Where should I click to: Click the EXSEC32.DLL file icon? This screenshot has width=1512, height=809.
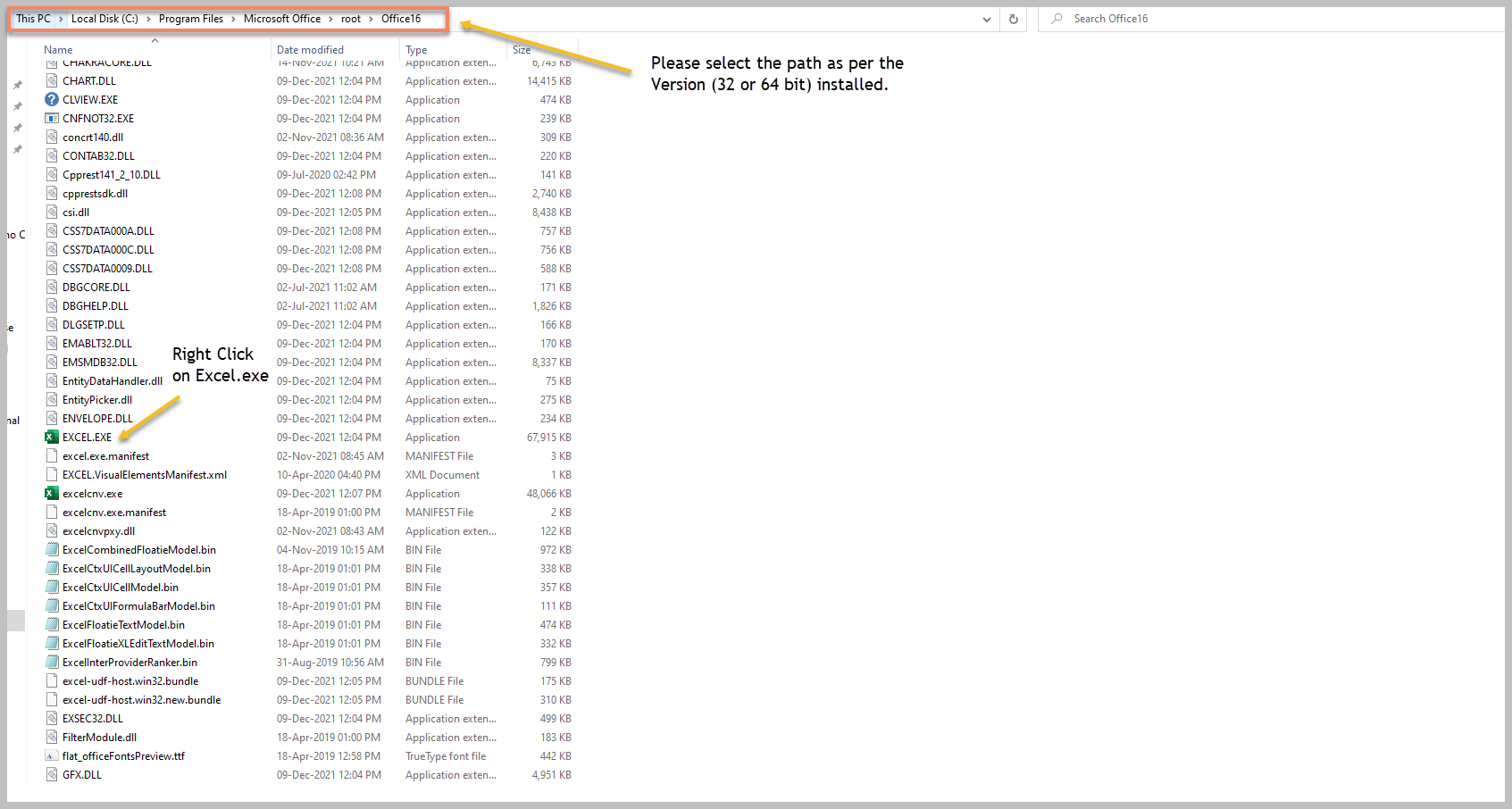pyautogui.click(x=52, y=719)
